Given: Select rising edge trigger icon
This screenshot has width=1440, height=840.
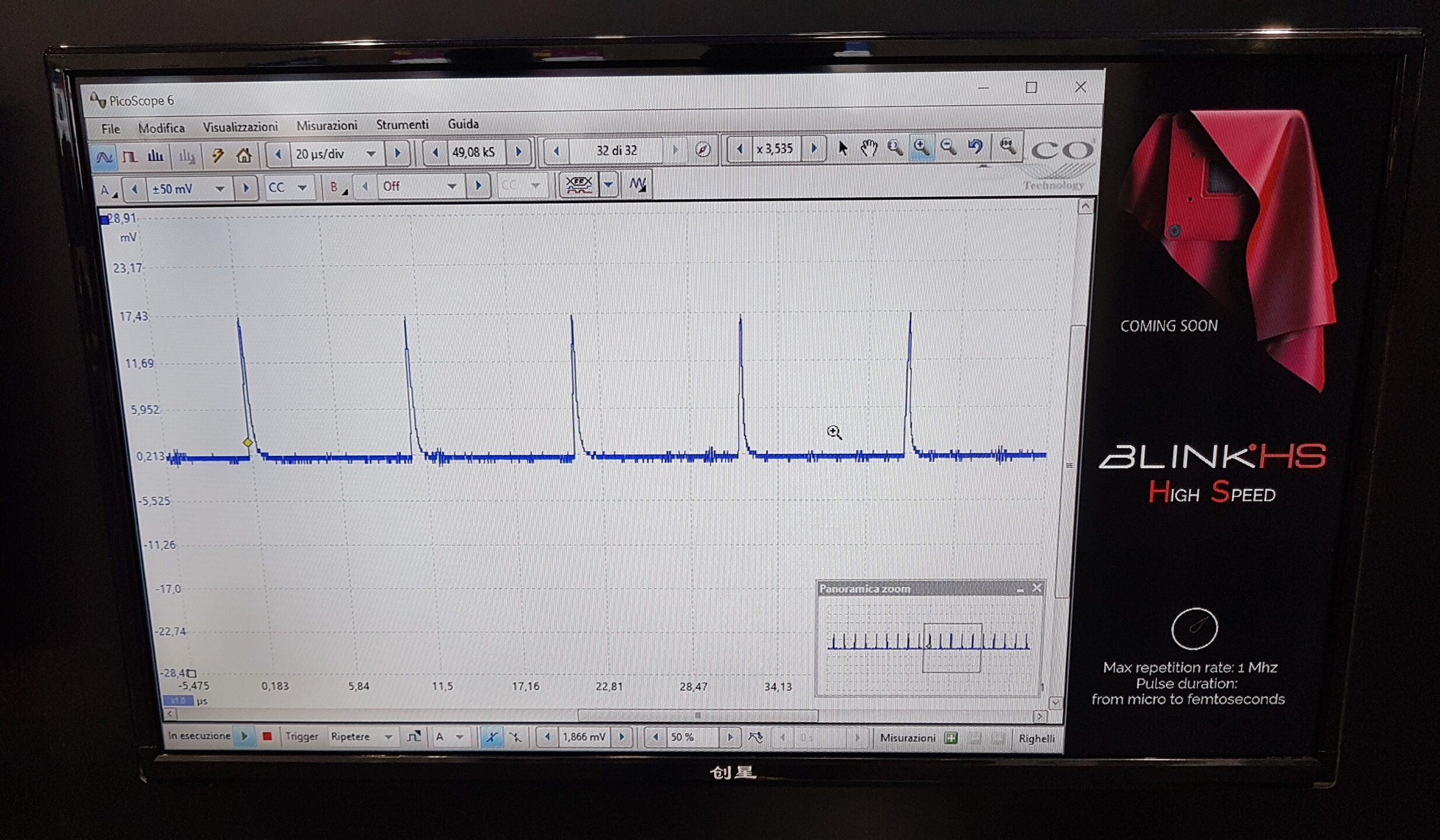Looking at the screenshot, I should (491, 737).
